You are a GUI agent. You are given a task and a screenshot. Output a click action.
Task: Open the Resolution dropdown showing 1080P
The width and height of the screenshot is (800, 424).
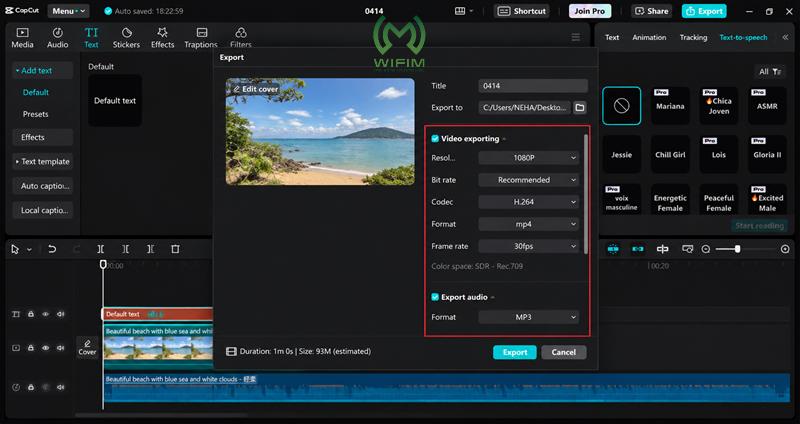point(529,158)
